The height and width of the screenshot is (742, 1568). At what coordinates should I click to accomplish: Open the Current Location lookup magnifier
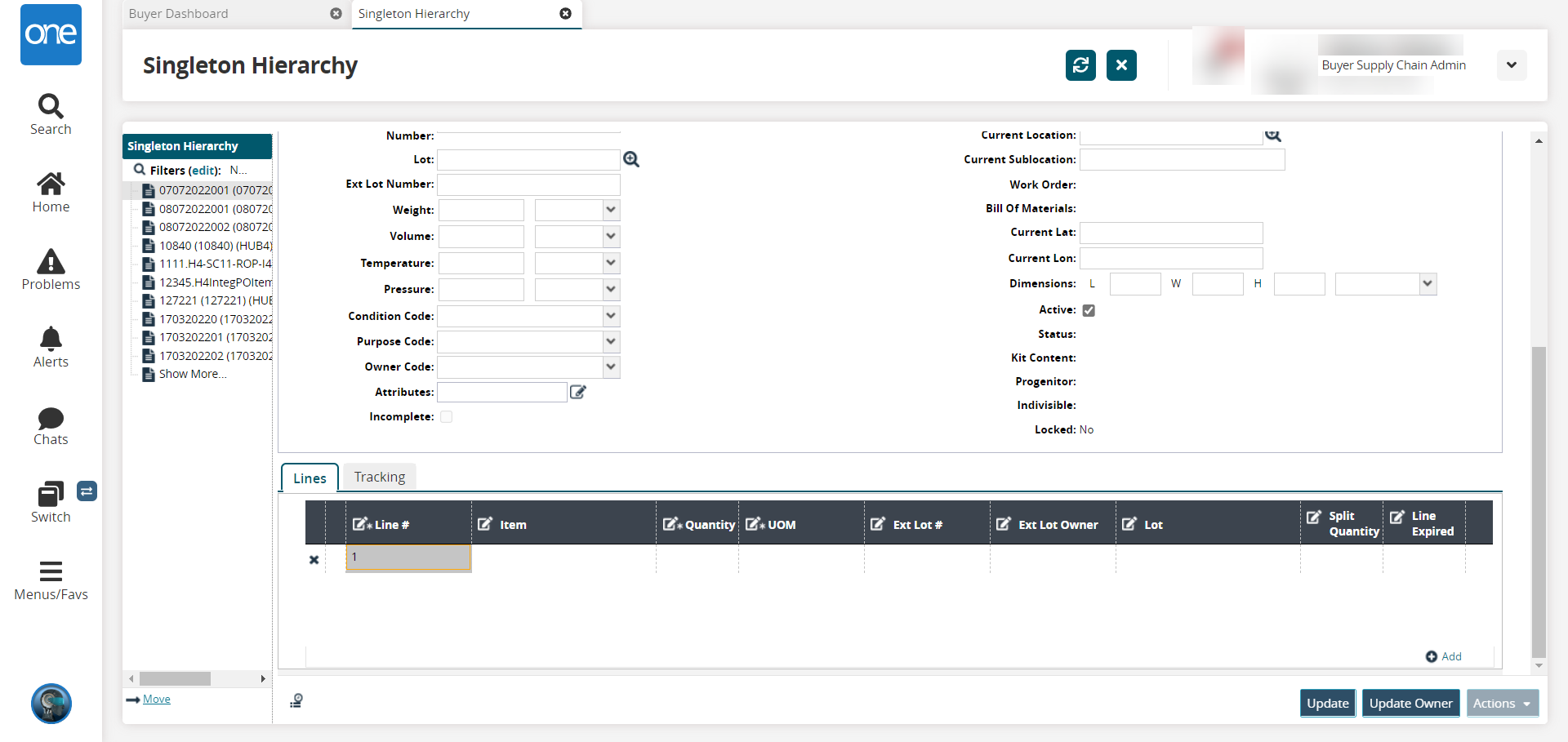(1272, 136)
